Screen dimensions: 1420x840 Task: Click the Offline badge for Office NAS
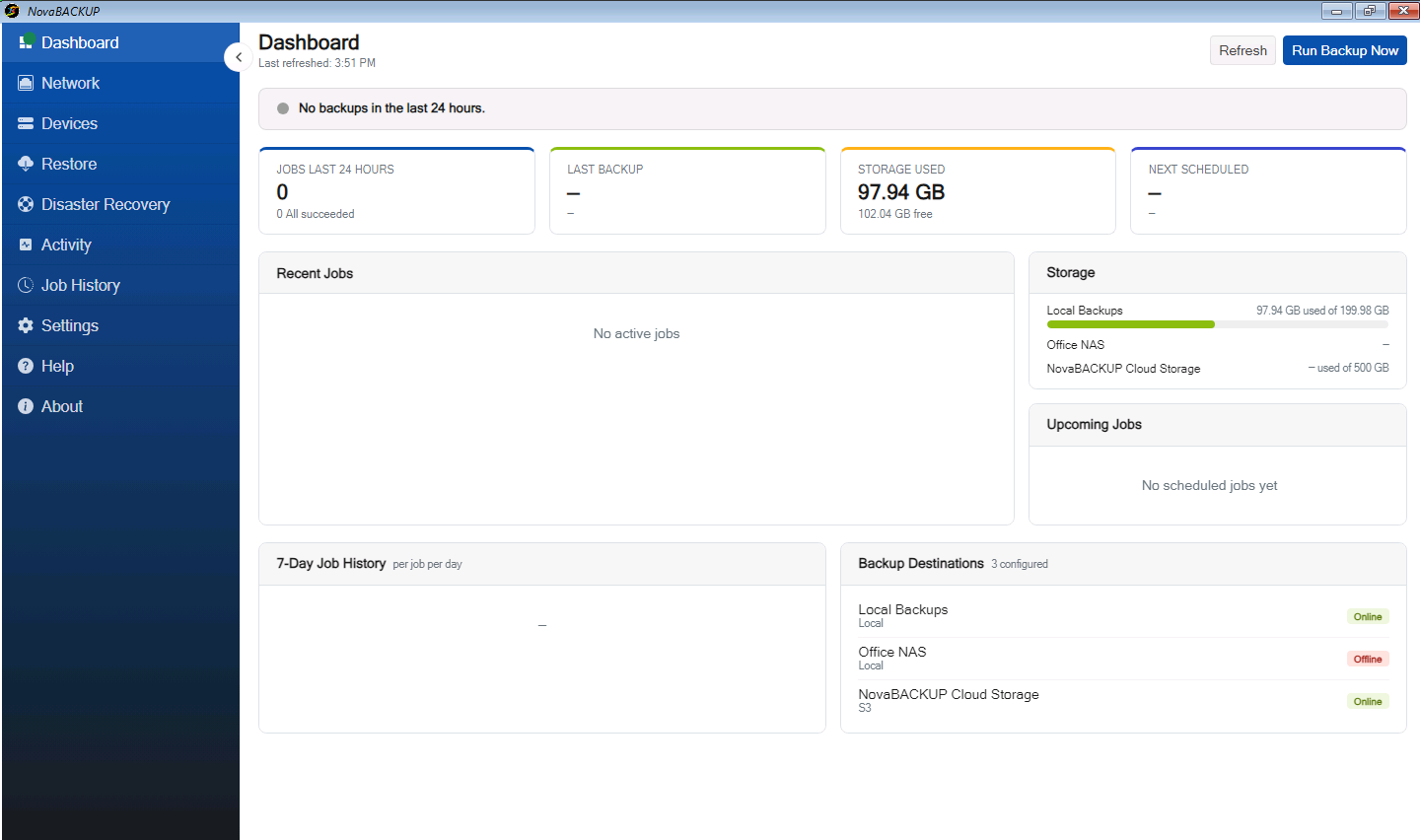[1368, 659]
